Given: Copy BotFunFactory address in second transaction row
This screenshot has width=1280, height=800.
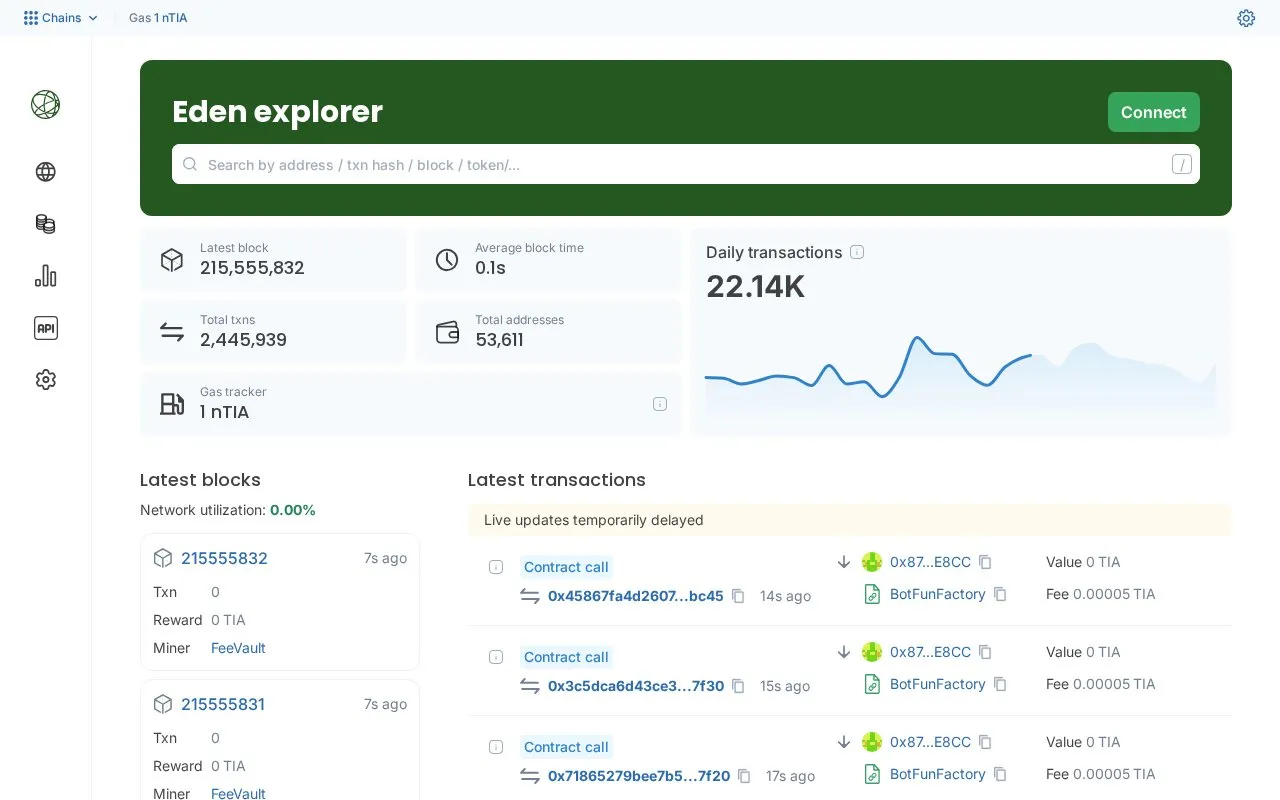Looking at the screenshot, I should coord(1000,684).
